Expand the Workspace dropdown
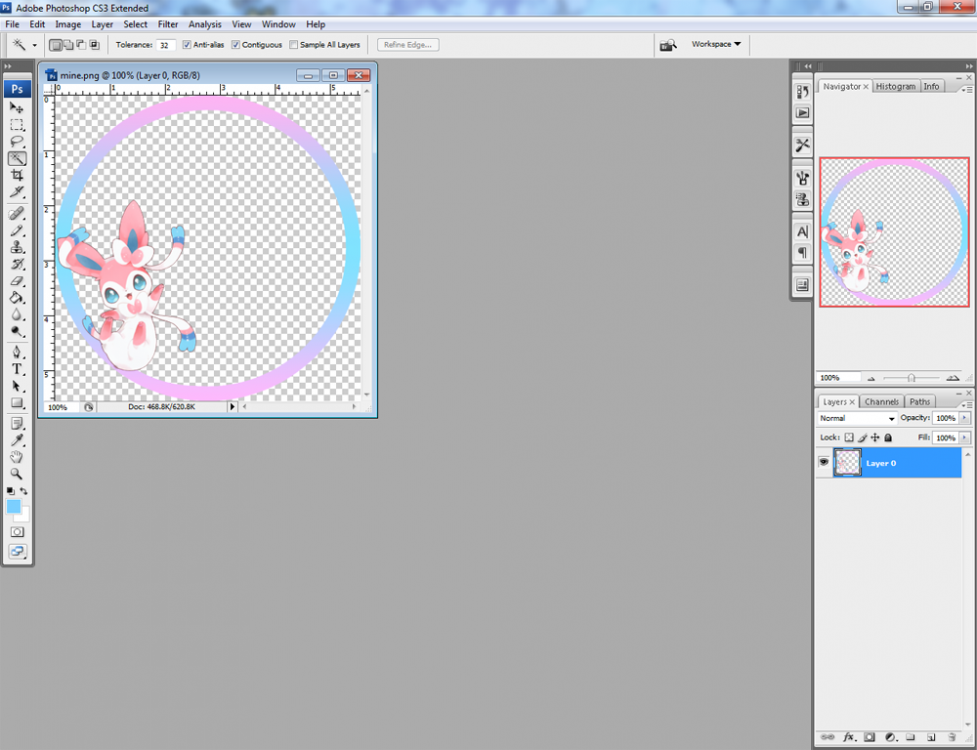Screen dimensions: 977x750 tap(716, 44)
